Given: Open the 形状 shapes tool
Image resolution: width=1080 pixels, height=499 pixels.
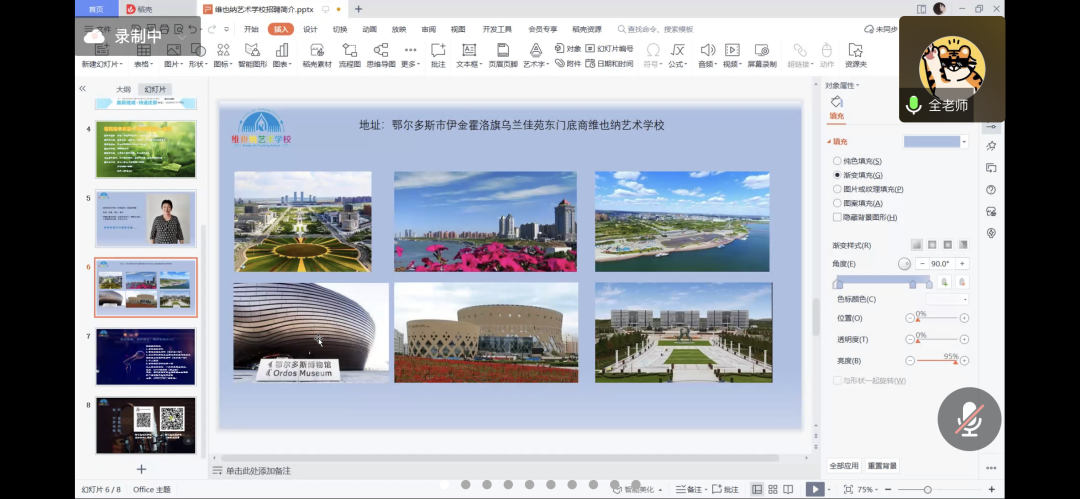Looking at the screenshot, I should tap(198, 51).
